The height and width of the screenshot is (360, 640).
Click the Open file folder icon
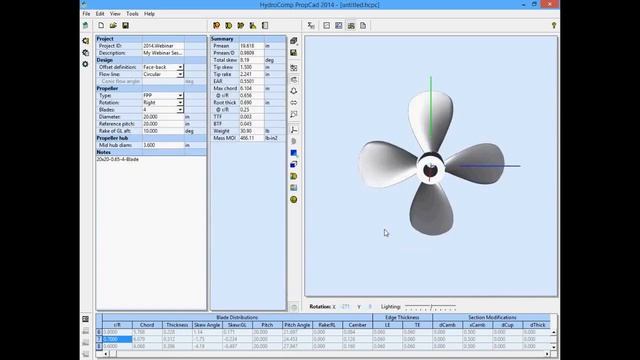click(x=113, y=25)
